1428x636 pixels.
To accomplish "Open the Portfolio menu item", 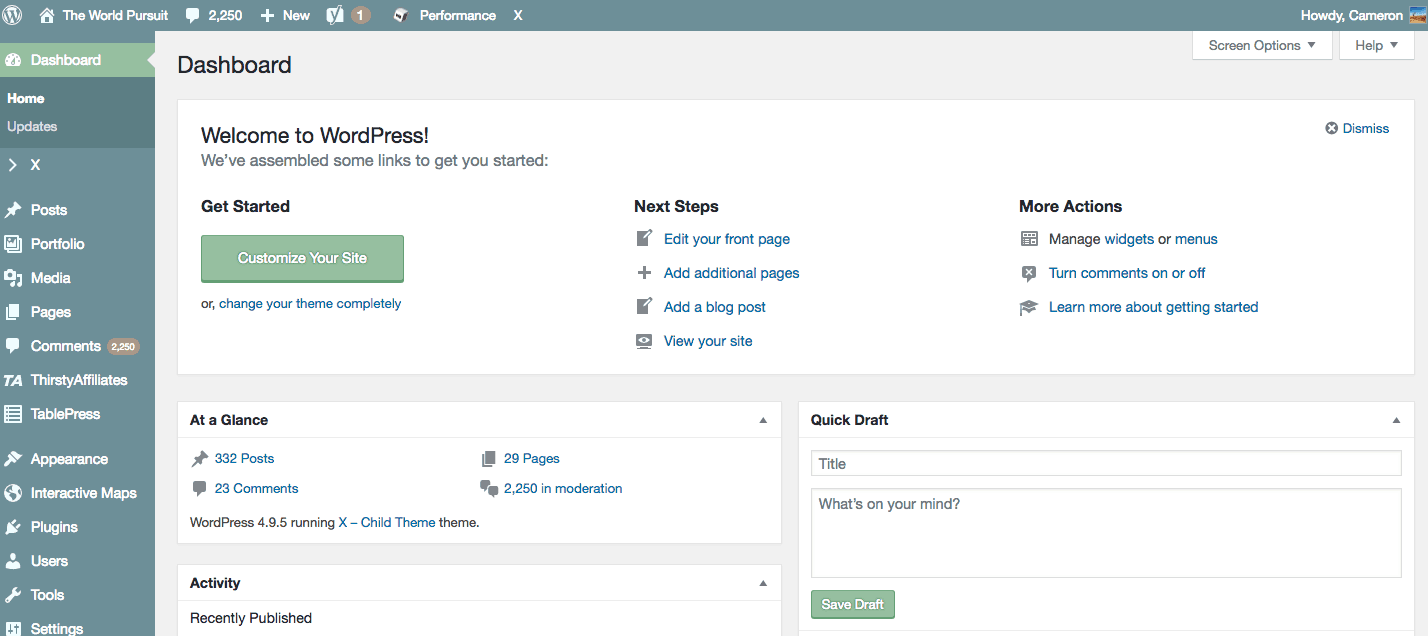I will coord(77,244).
